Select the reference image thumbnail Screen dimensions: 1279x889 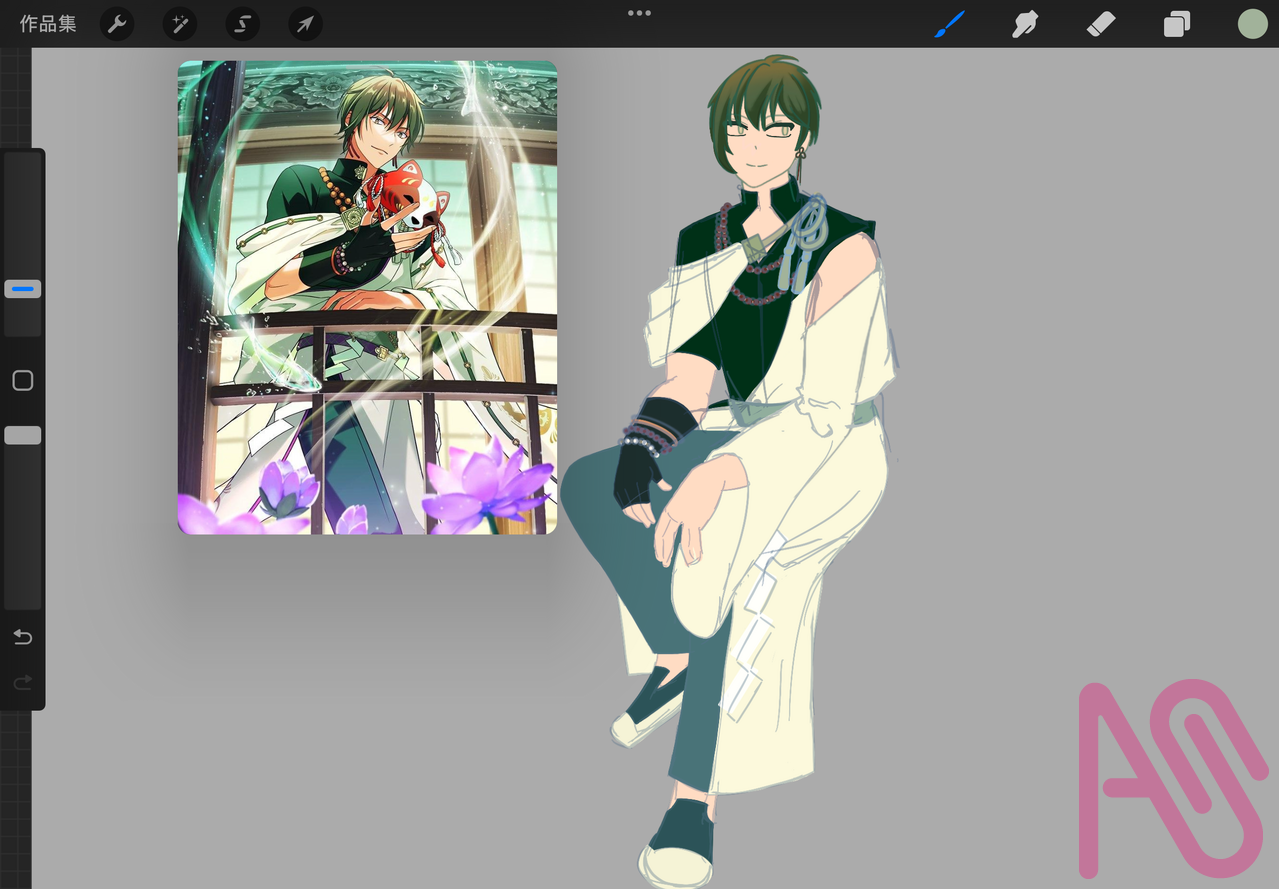(367, 296)
